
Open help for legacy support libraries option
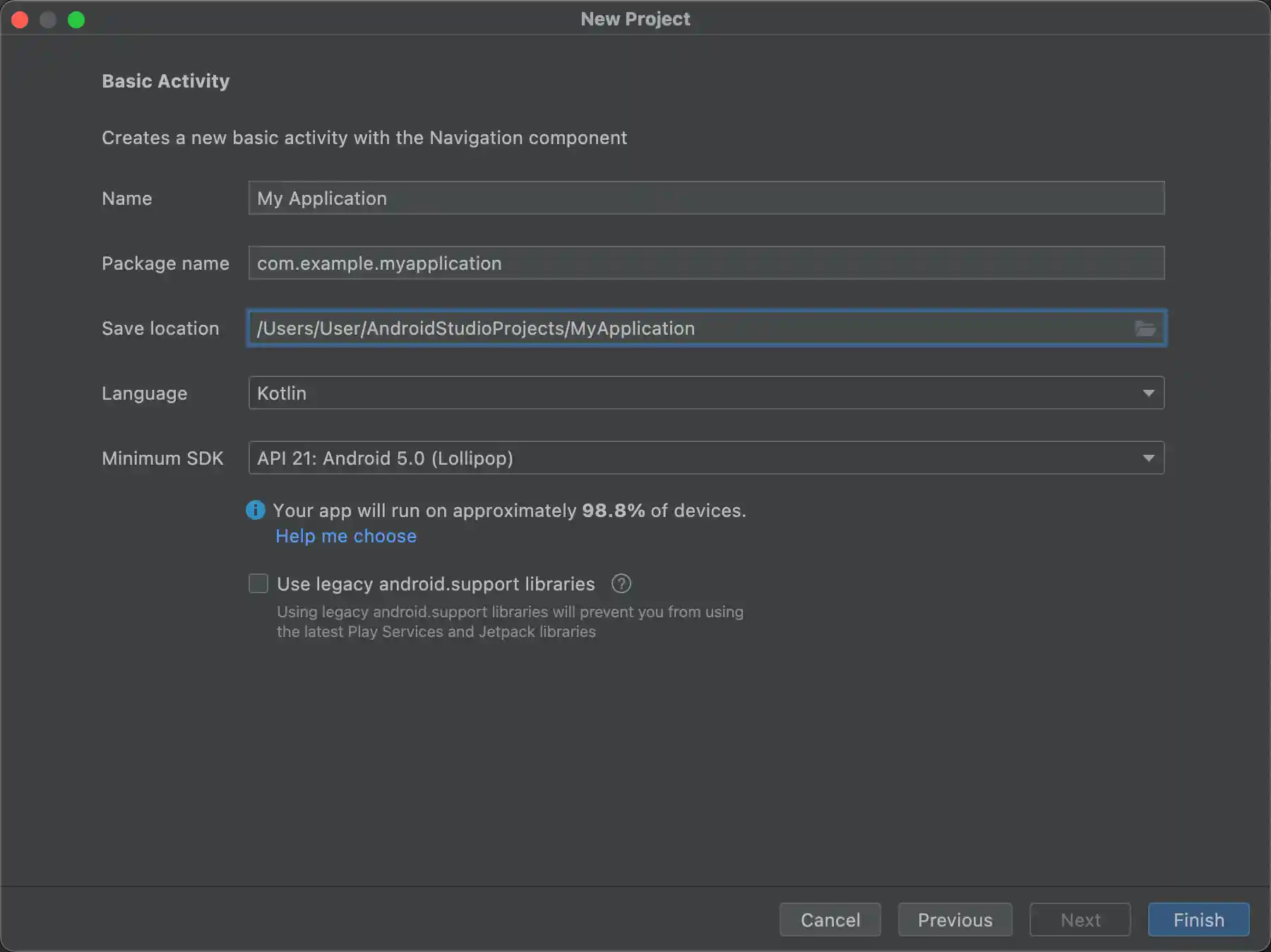pos(620,583)
